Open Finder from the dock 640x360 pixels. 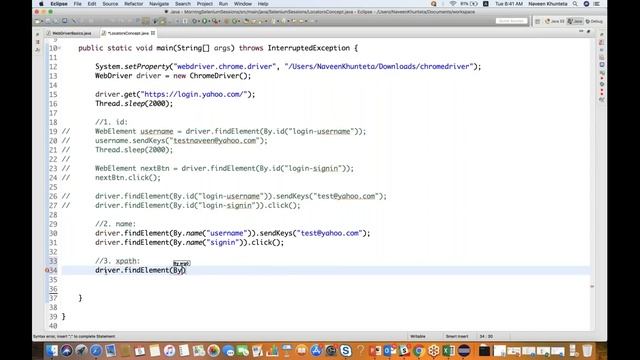coord(52,351)
